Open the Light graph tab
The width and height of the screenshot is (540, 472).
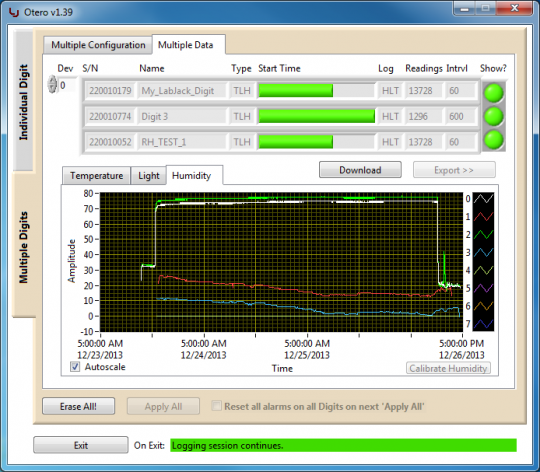point(149,176)
